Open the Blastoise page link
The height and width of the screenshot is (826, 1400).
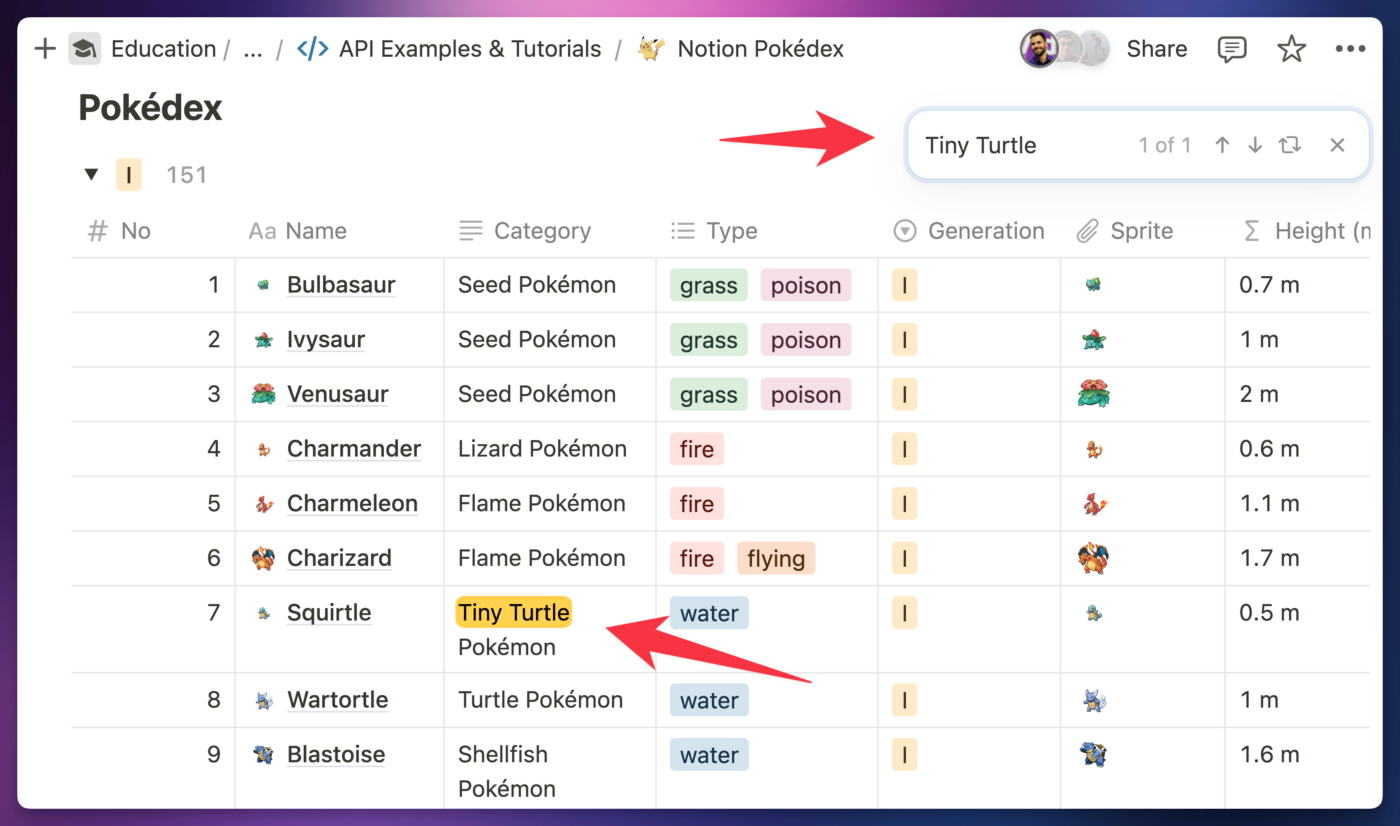click(336, 754)
